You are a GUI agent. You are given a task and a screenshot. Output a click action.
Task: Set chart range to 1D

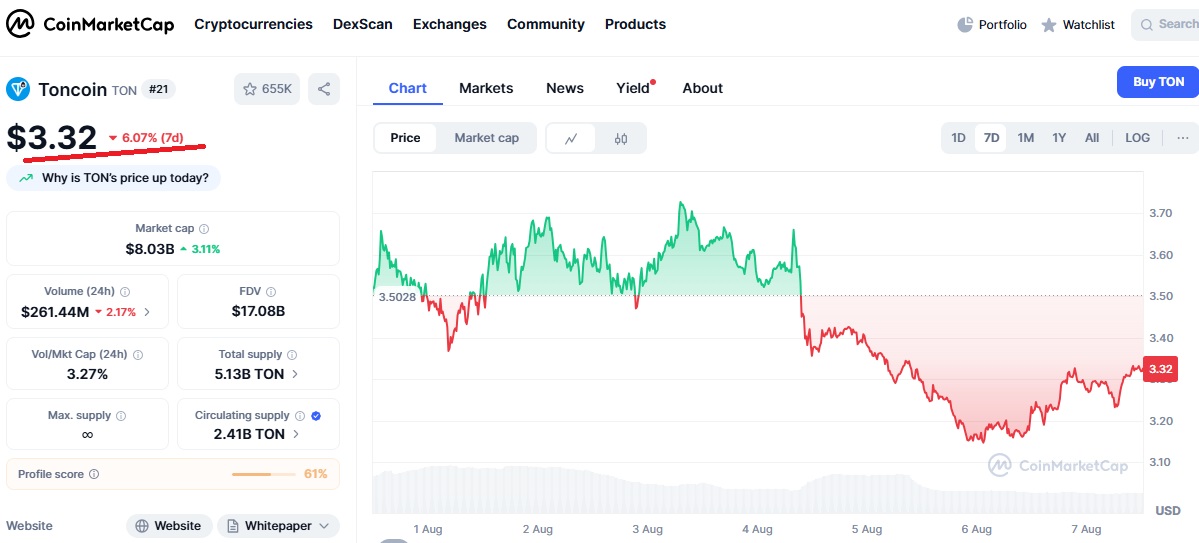point(958,138)
